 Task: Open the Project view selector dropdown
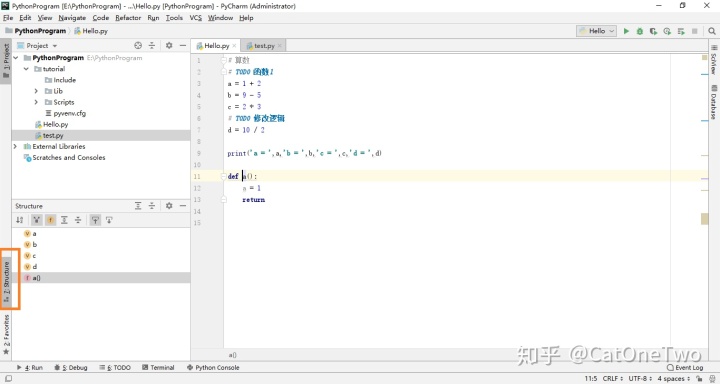(x=37, y=45)
